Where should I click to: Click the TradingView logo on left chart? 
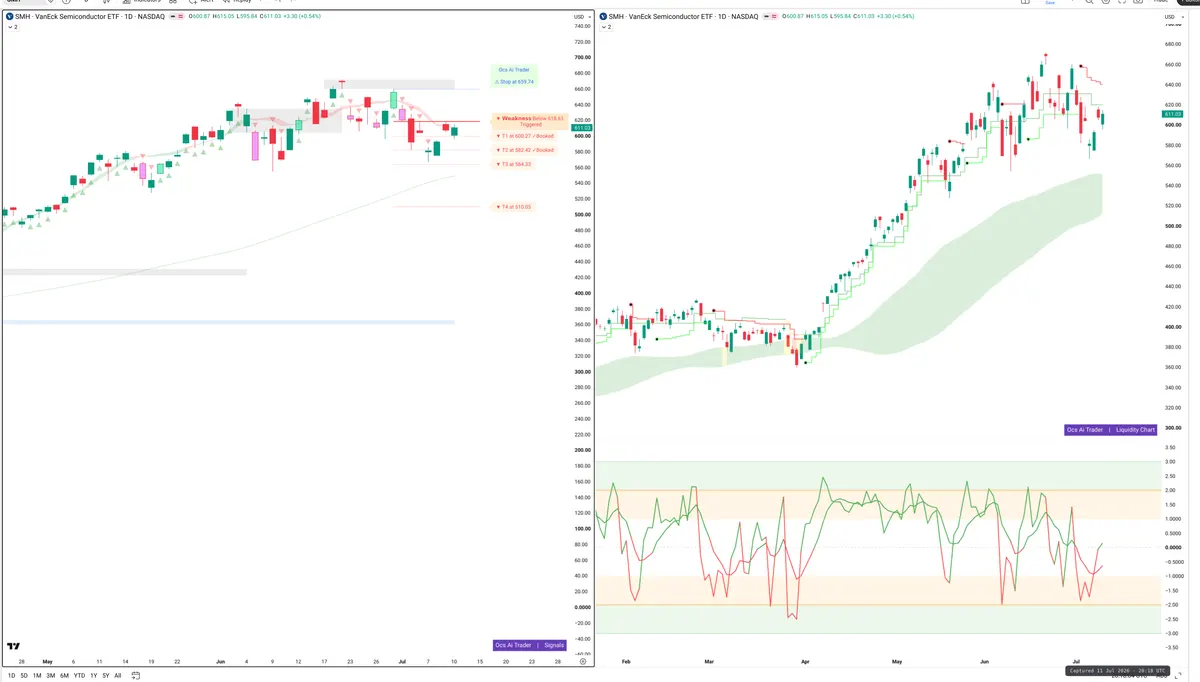13,648
